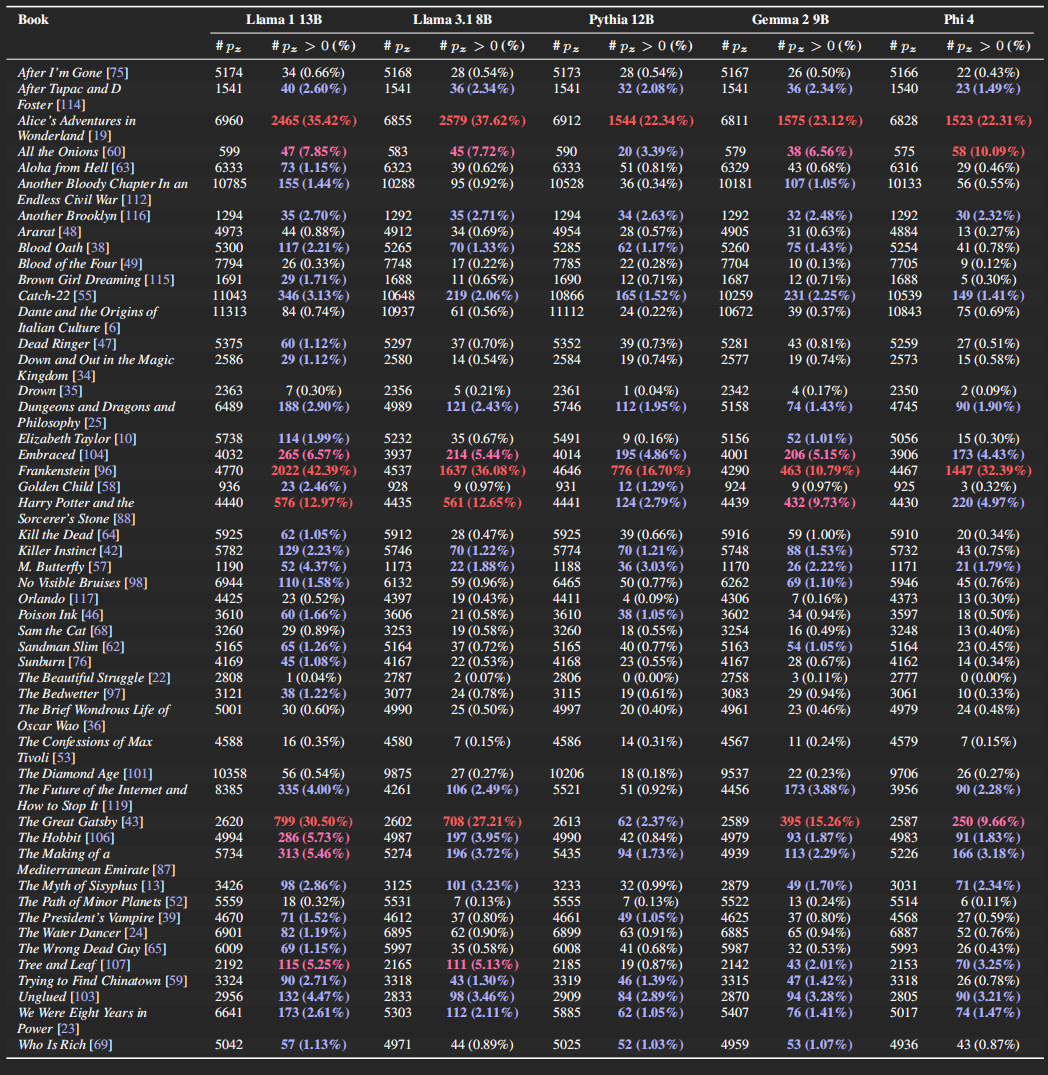This screenshot has width=1048, height=1075.
Task: Select Frankenstein's value "2022 (42.39%)"
Action: click(x=314, y=471)
